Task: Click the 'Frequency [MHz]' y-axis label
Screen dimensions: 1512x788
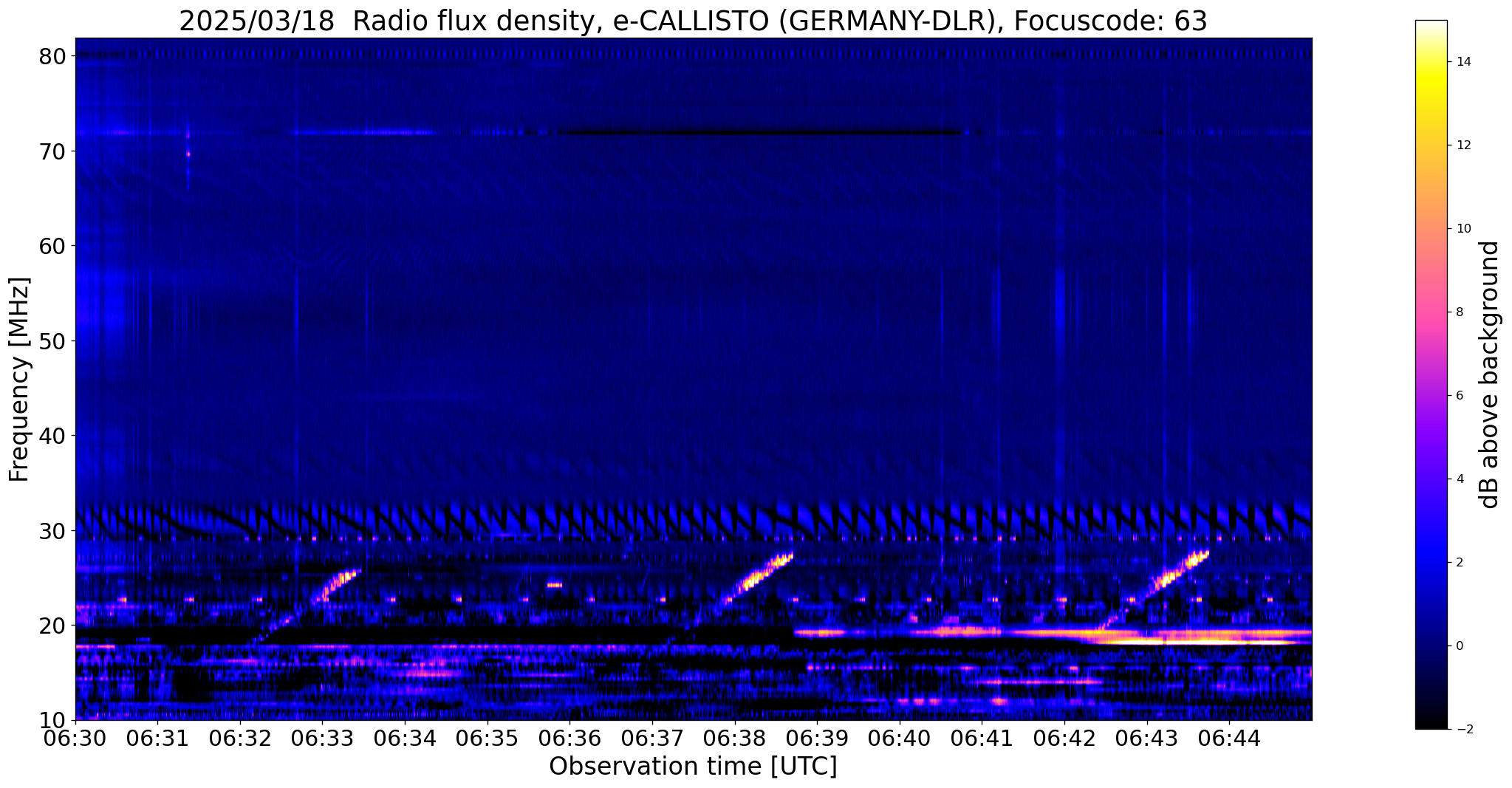Action: [x=20, y=380]
